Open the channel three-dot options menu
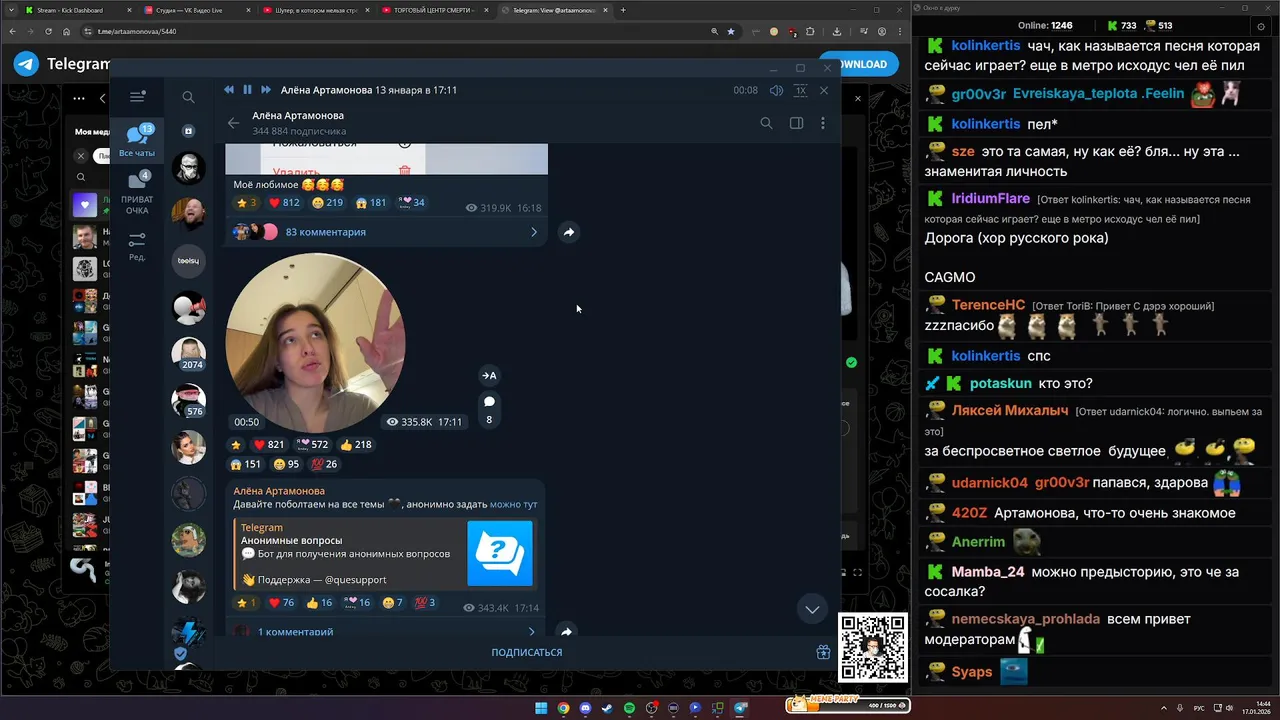Screen dimensions: 1280x720 (x=823, y=123)
